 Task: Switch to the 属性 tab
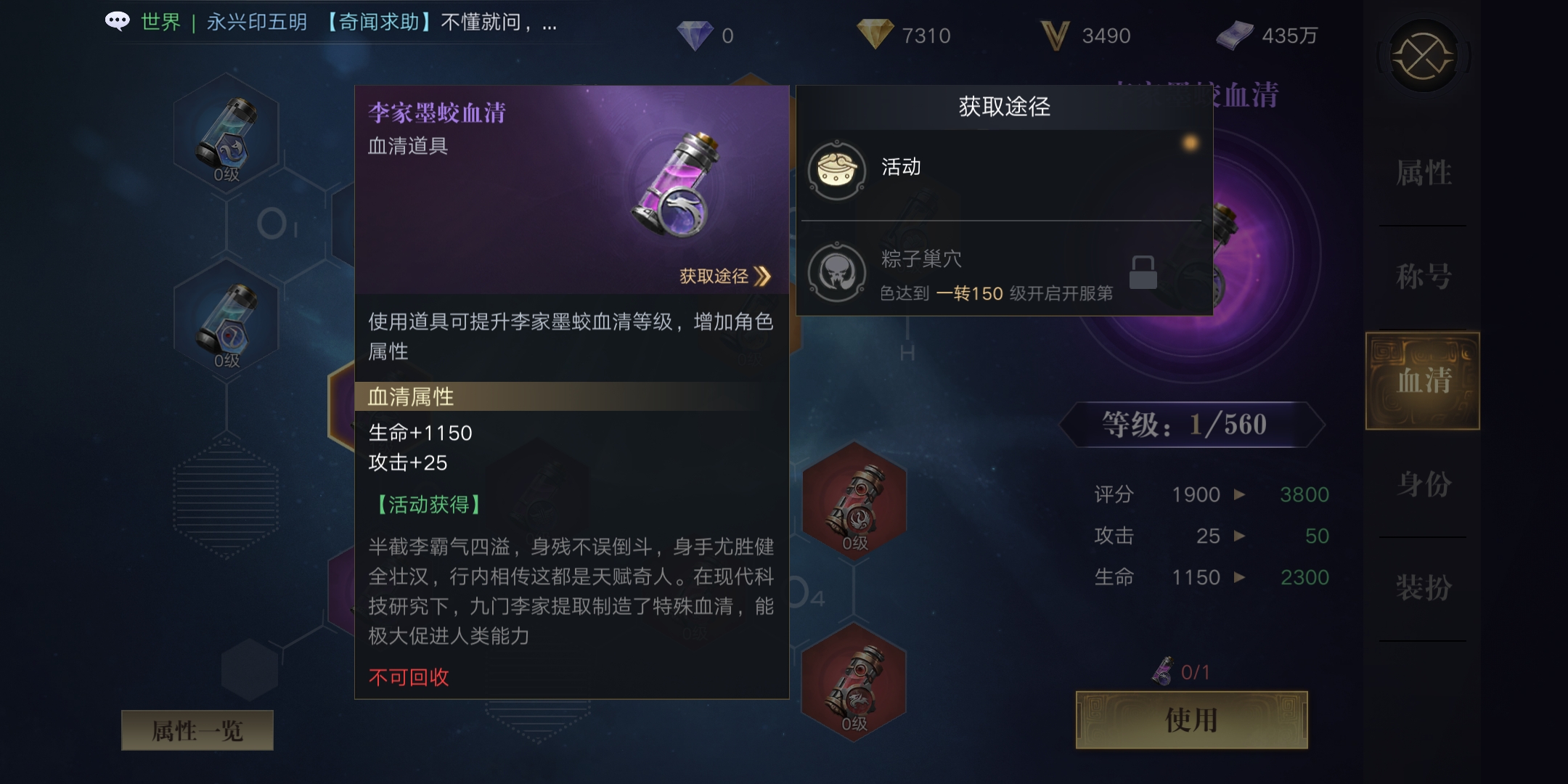pos(1424,173)
